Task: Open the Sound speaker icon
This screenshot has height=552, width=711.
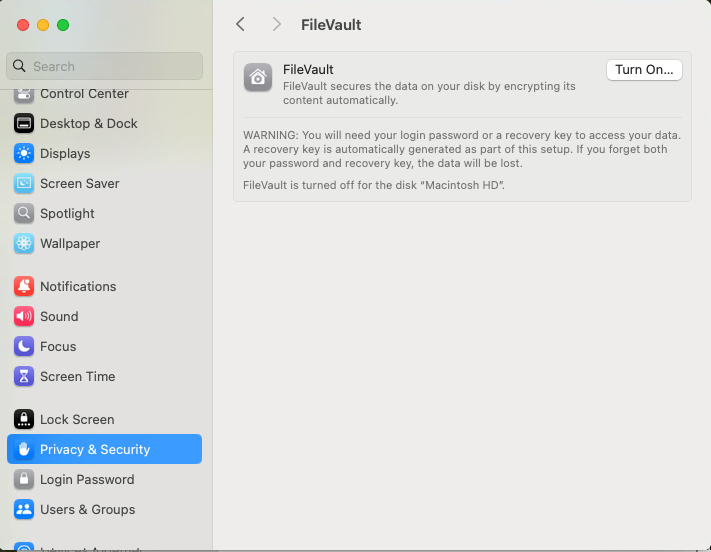Action: tap(24, 316)
